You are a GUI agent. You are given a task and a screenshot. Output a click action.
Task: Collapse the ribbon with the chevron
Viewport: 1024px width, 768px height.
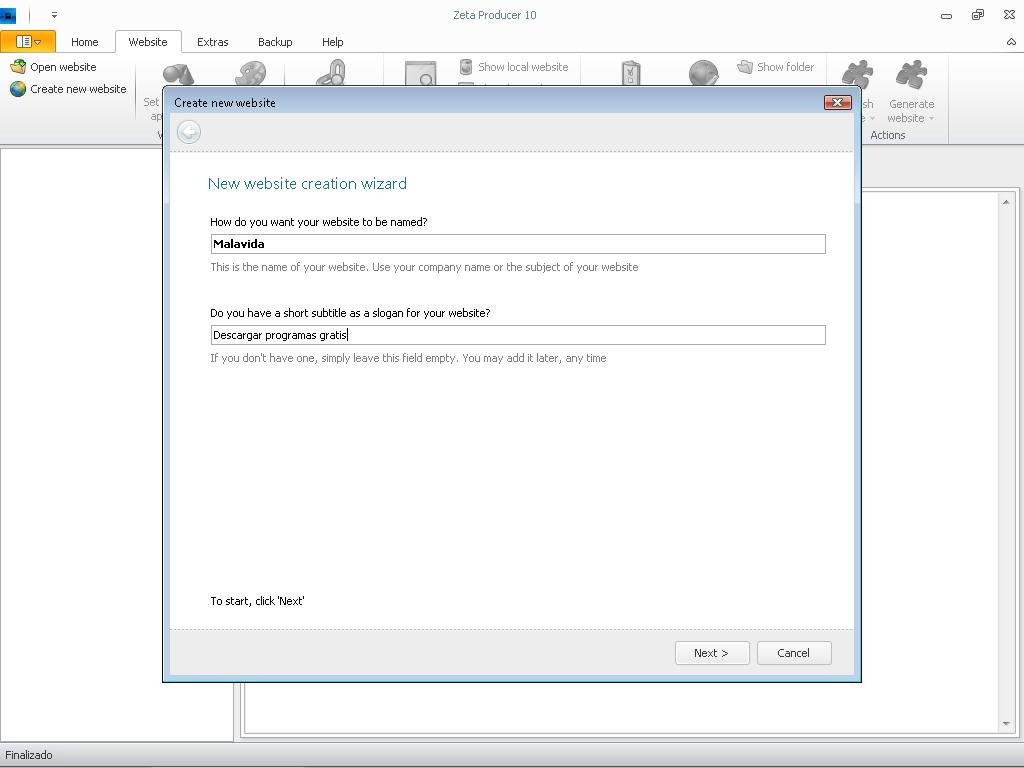(x=1011, y=42)
